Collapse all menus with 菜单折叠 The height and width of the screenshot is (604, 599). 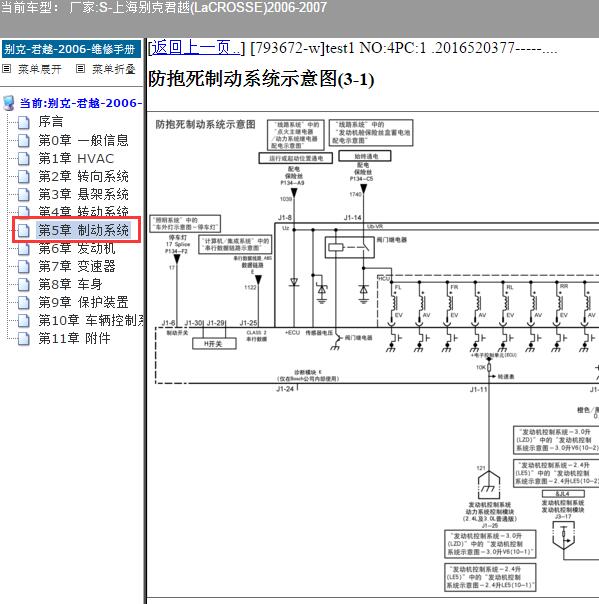[114, 69]
